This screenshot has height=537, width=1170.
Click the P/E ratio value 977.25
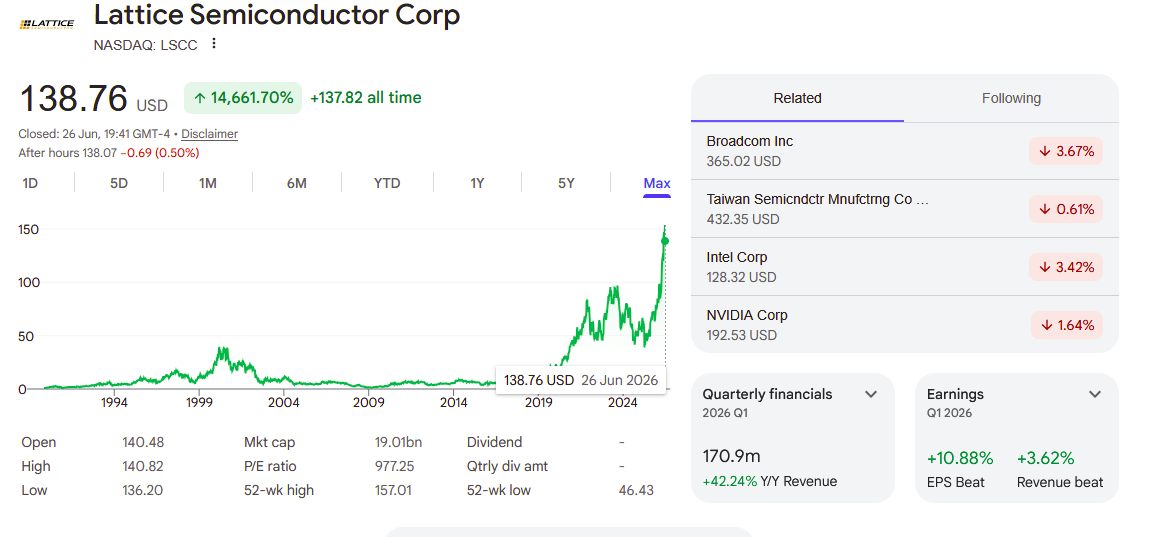point(395,466)
